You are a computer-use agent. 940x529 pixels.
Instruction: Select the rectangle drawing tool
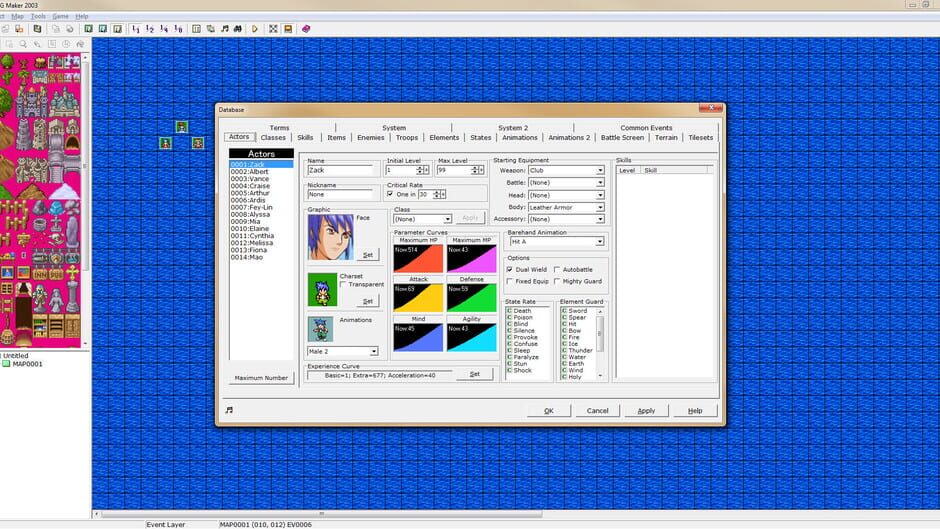point(52,44)
